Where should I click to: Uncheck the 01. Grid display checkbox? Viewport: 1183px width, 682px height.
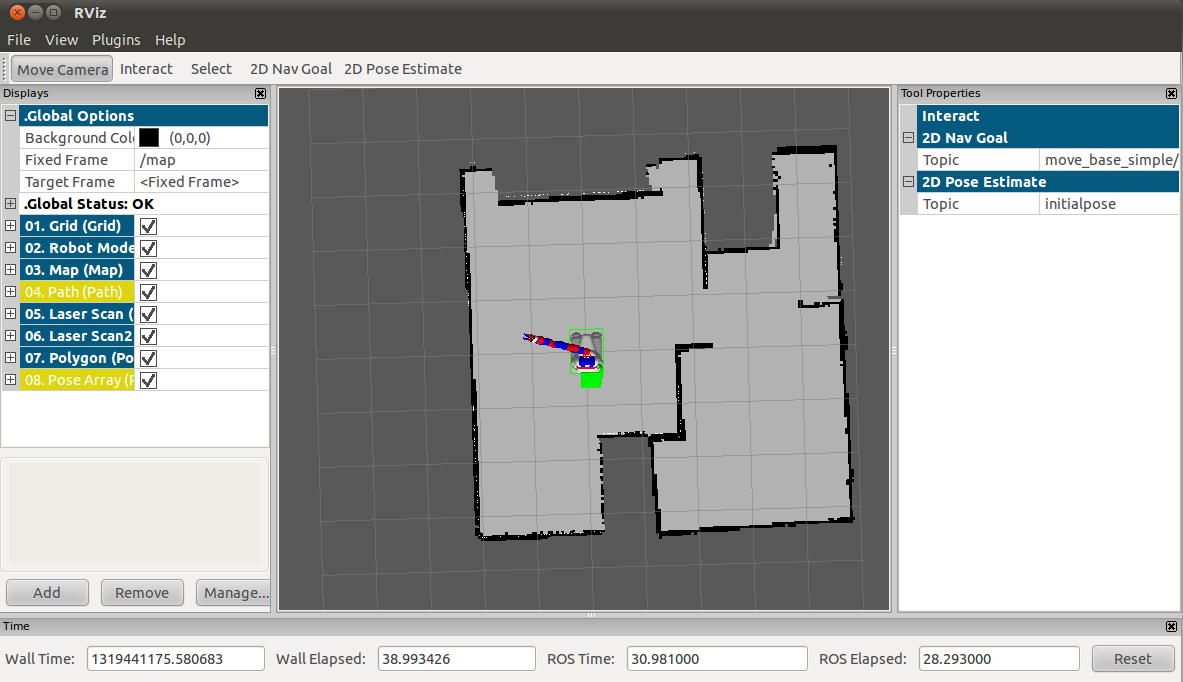[149, 226]
